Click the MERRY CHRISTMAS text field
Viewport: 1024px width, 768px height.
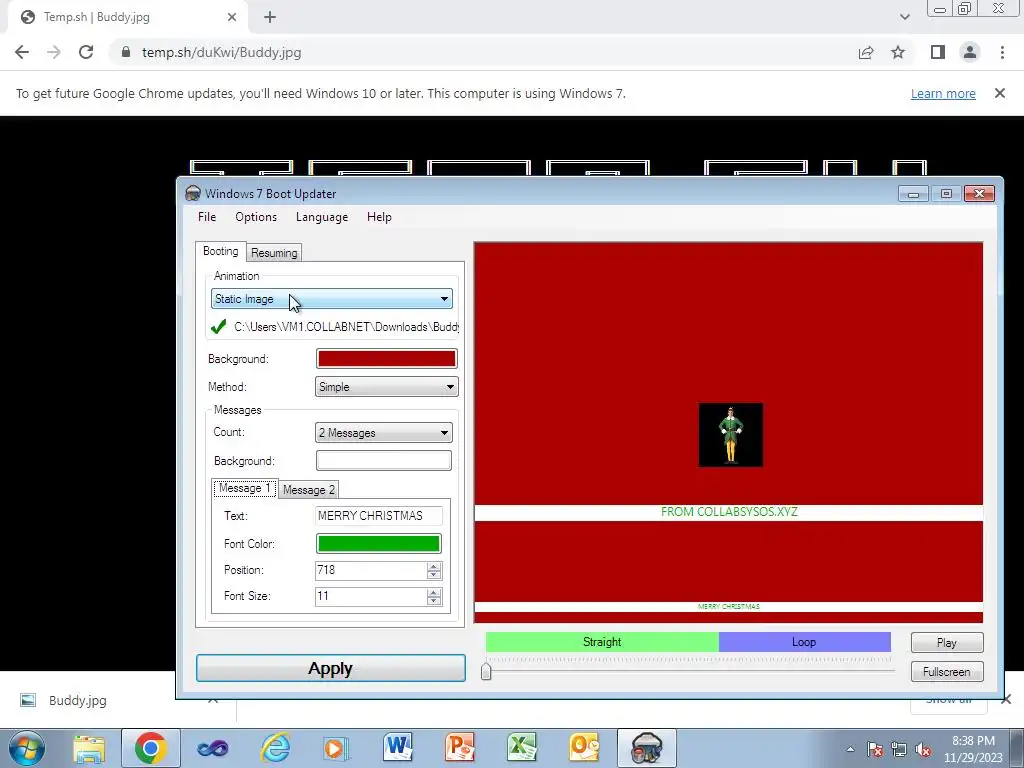click(379, 516)
